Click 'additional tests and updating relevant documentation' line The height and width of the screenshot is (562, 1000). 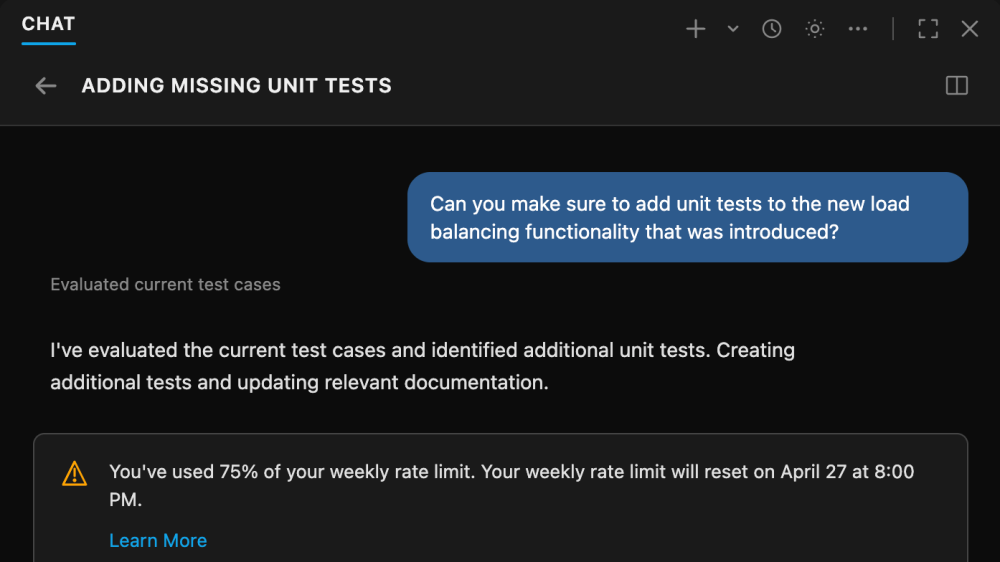[299, 383]
